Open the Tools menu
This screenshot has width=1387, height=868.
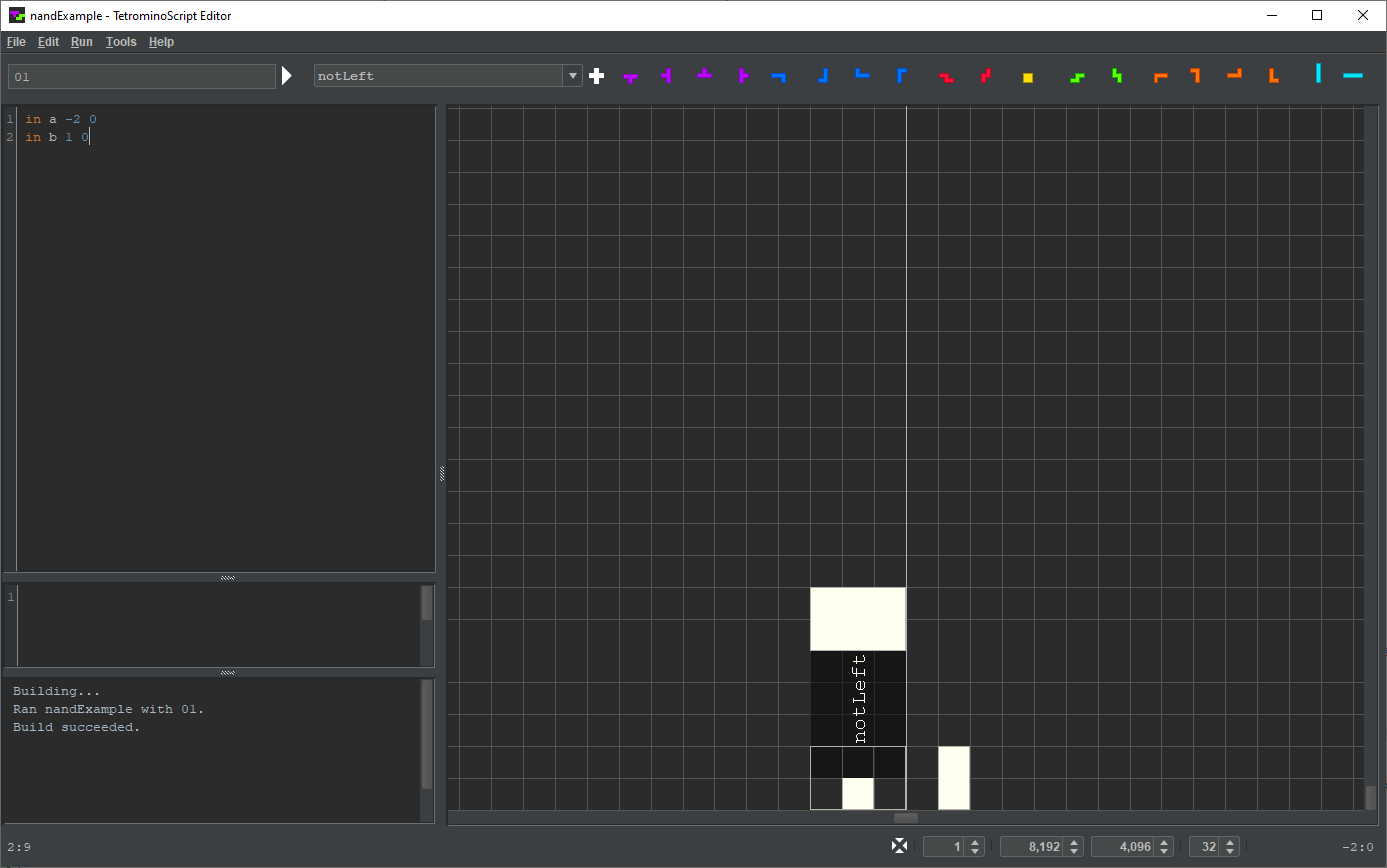tap(121, 42)
